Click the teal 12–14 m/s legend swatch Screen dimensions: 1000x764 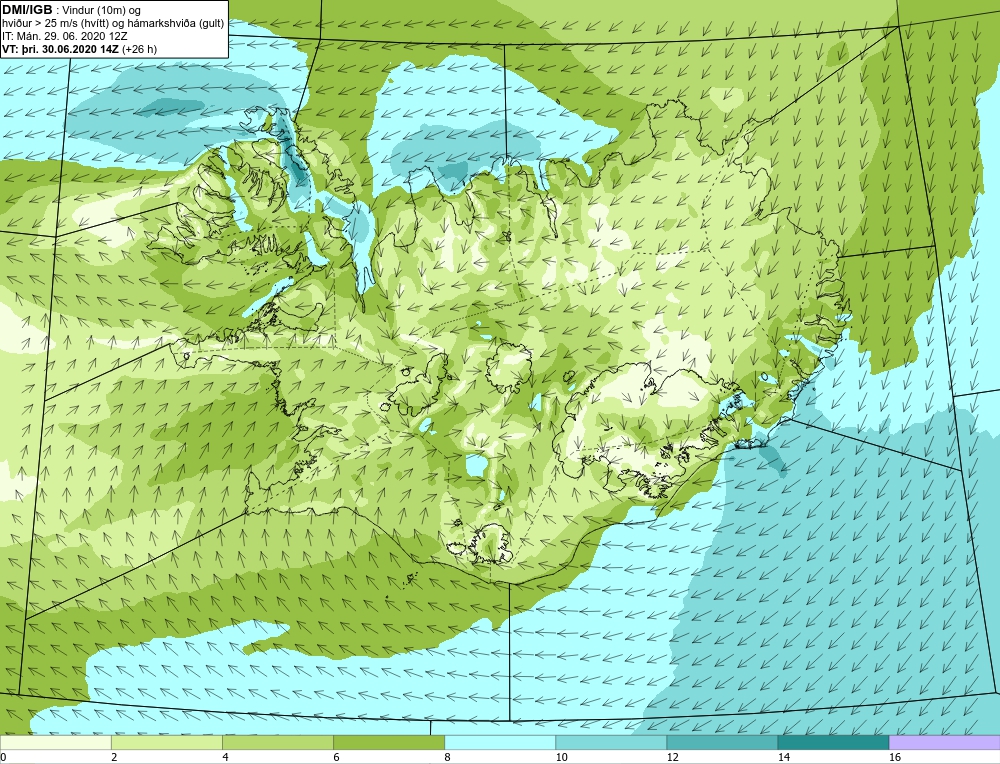tap(722, 742)
